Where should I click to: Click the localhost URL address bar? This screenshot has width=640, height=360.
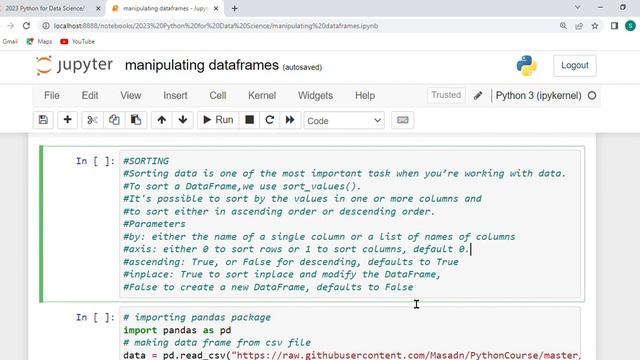pos(216,26)
